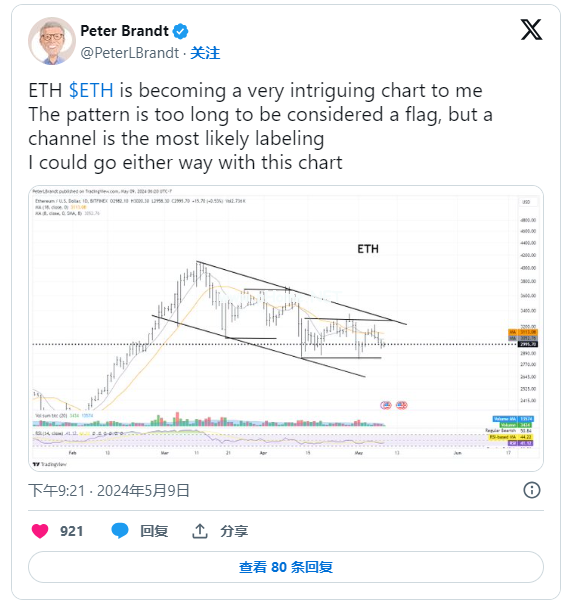Open the @PeterLBrandt handle
The height and width of the screenshot is (612, 570).
click(130, 53)
